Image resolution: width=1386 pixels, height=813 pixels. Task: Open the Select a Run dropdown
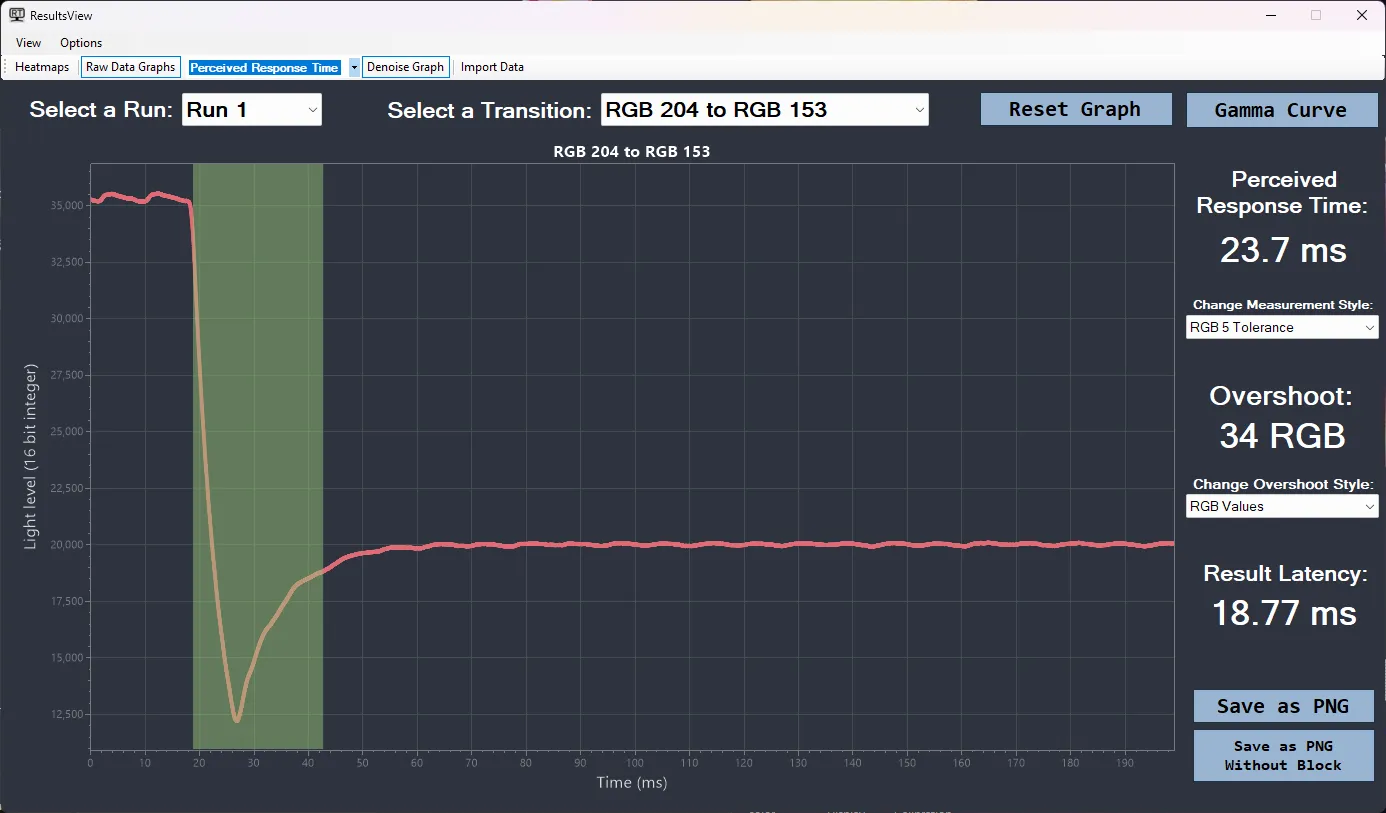pyautogui.click(x=252, y=110)
